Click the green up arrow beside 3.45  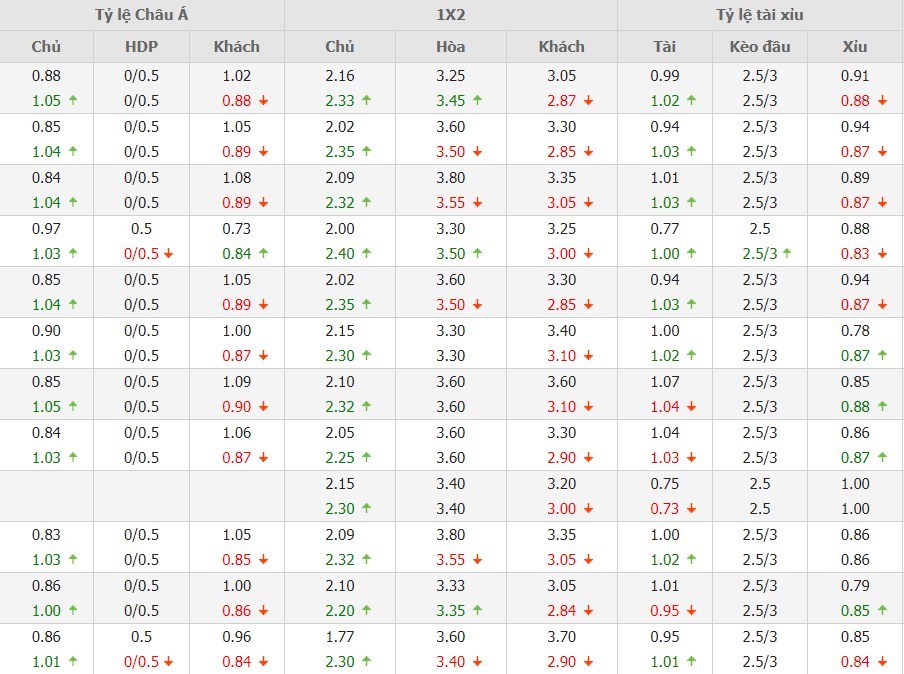click(x=478, y=100)
